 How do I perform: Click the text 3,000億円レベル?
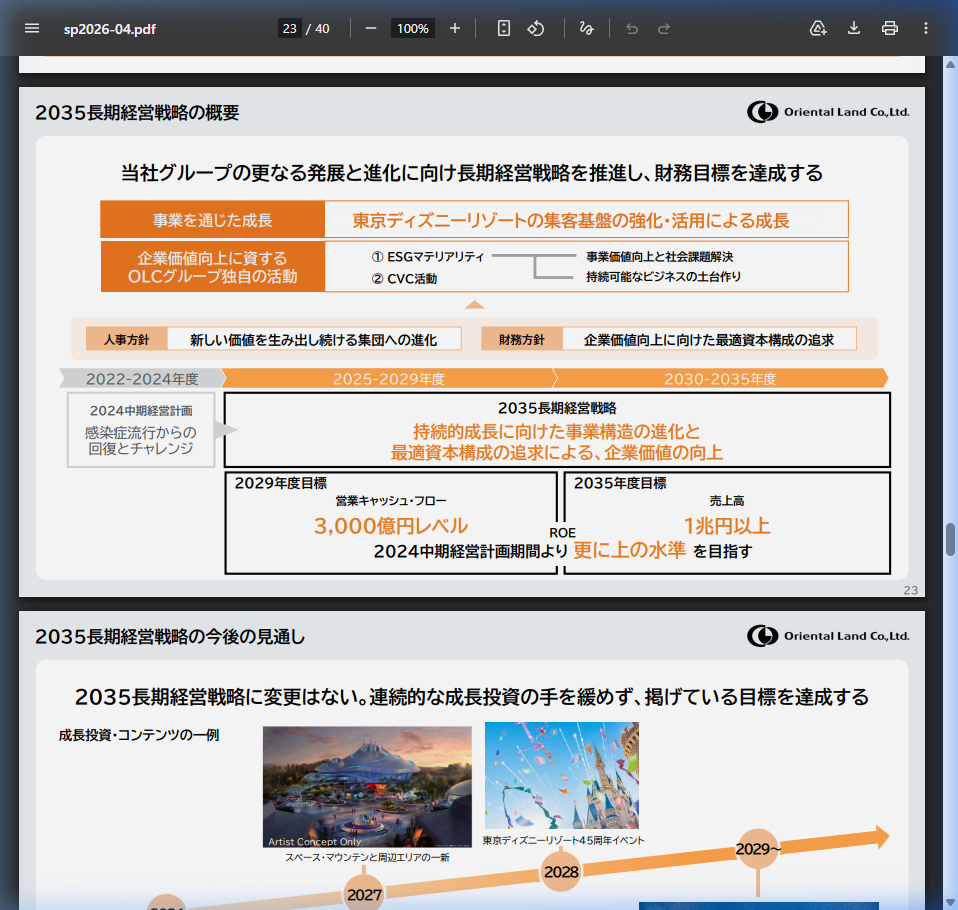[390, 526]
